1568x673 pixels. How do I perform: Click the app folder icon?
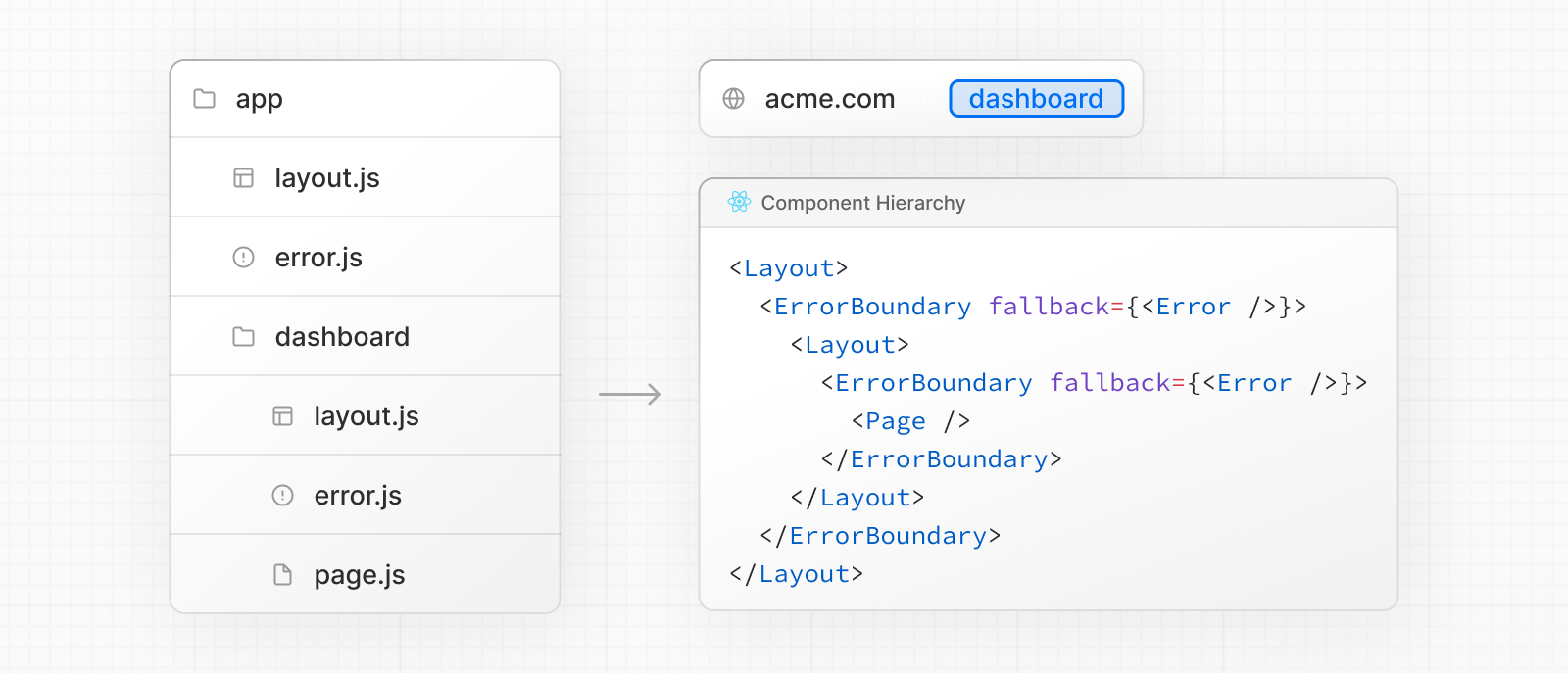tap(204, 99)
